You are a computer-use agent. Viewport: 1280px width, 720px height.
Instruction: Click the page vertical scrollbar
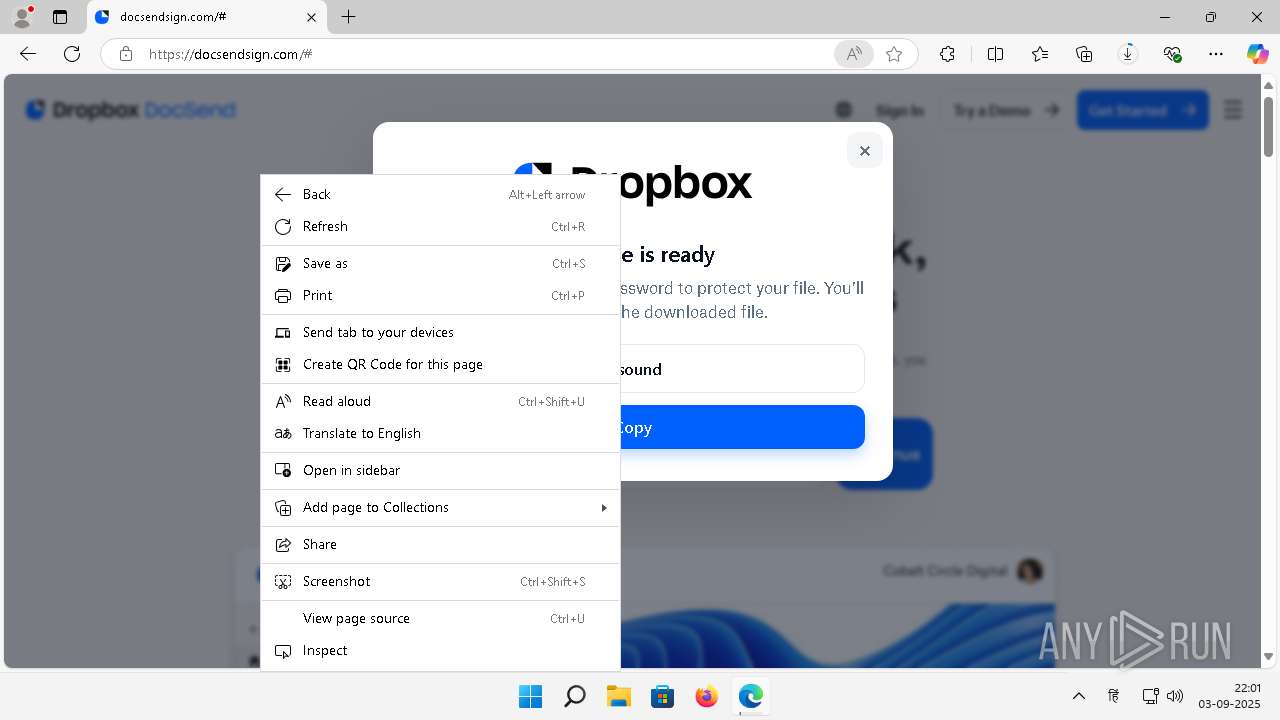[x=1268, y=127]
